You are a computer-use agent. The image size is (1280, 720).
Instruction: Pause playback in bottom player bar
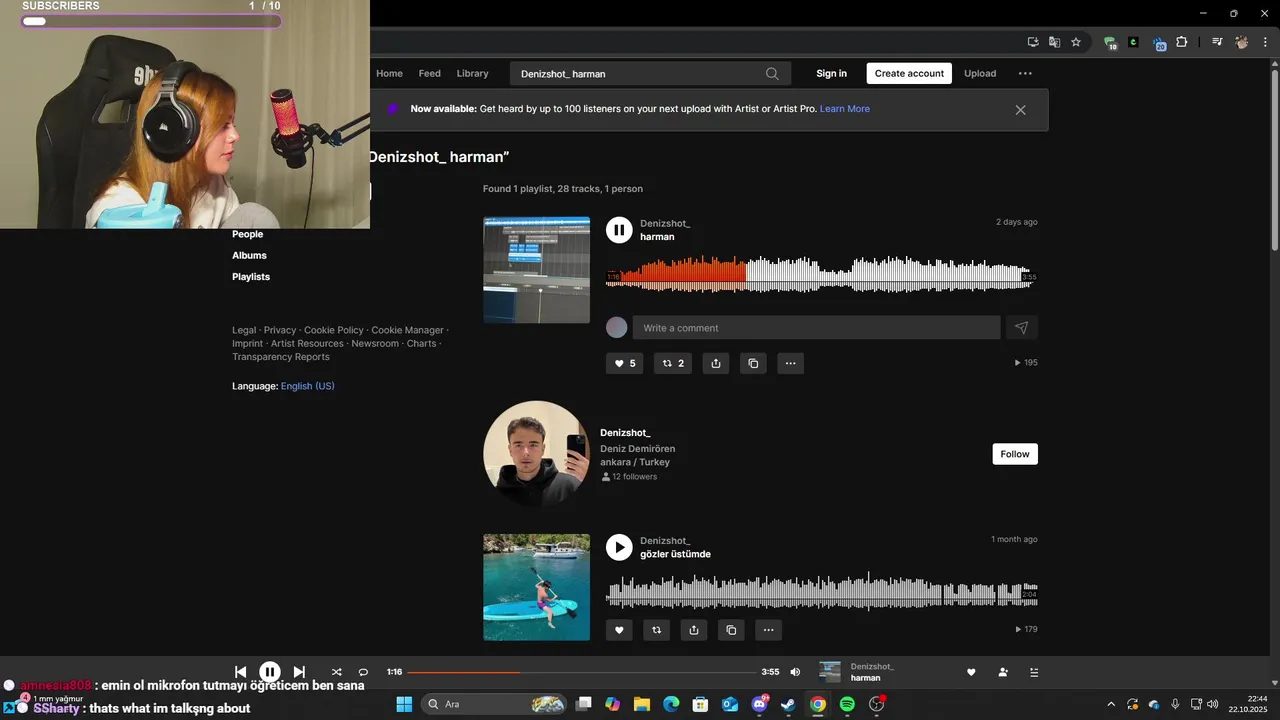tap(270, 672)
